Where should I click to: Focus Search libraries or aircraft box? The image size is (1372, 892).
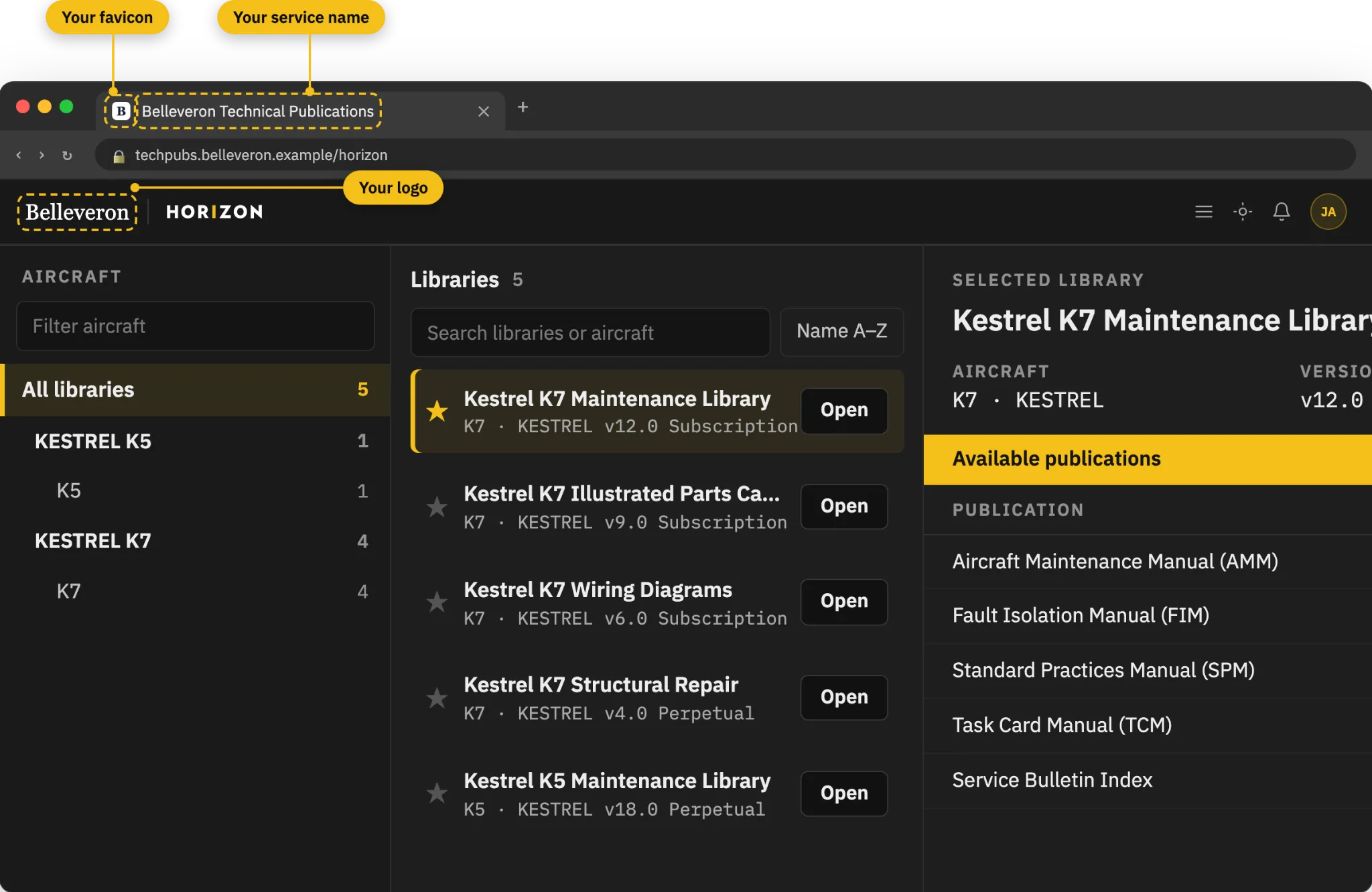point(590,332)
